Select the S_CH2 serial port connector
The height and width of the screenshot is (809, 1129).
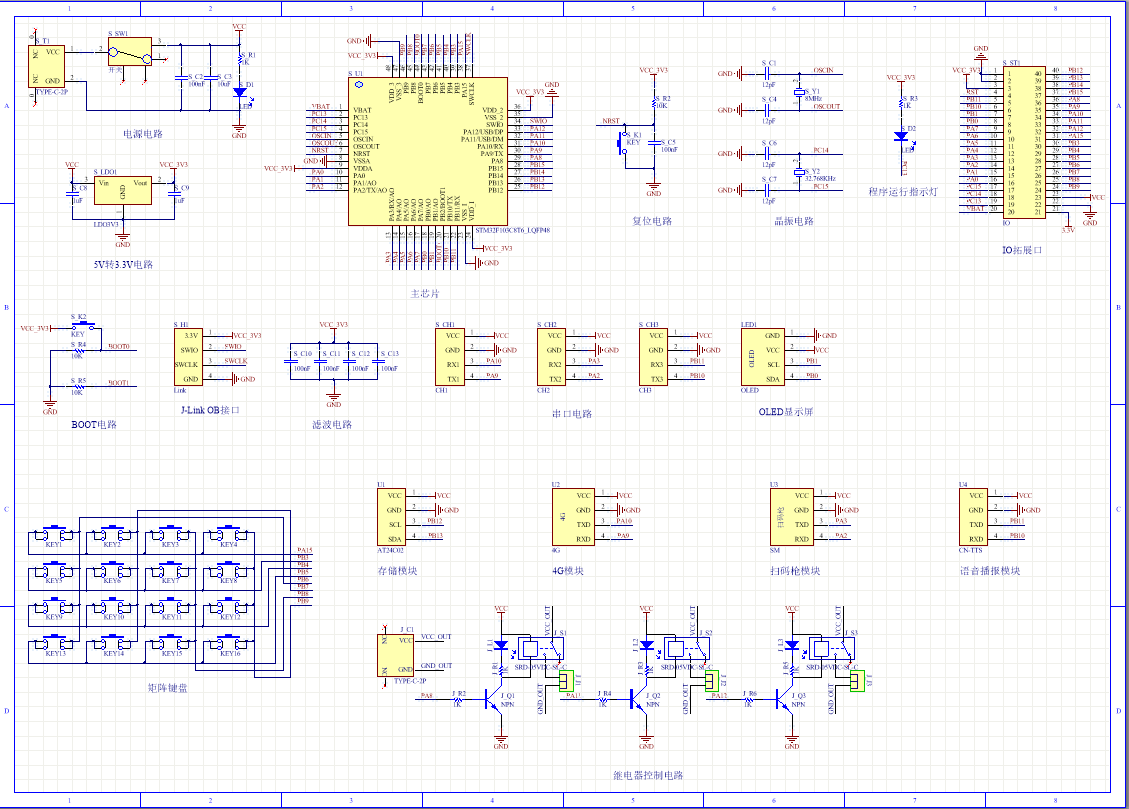tap(552, 357)
